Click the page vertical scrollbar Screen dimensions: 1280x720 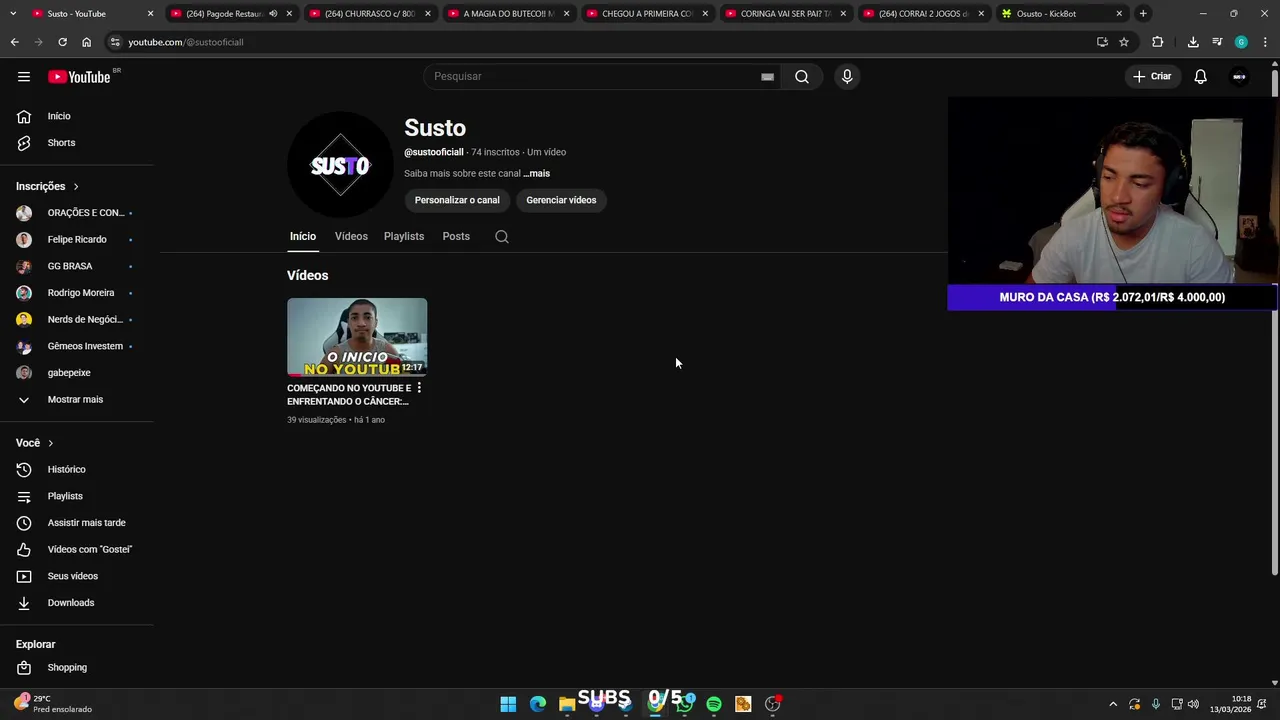(1274, 320)
